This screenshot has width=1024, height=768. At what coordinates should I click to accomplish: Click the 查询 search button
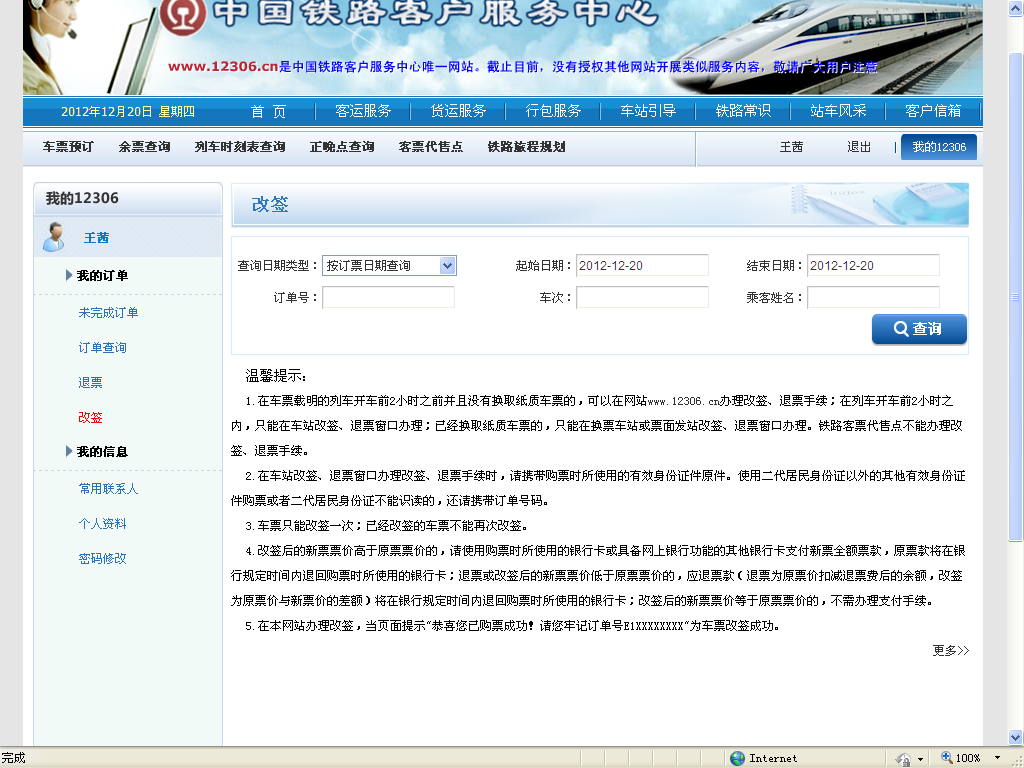pyautogui.click(x=919, y=328)
